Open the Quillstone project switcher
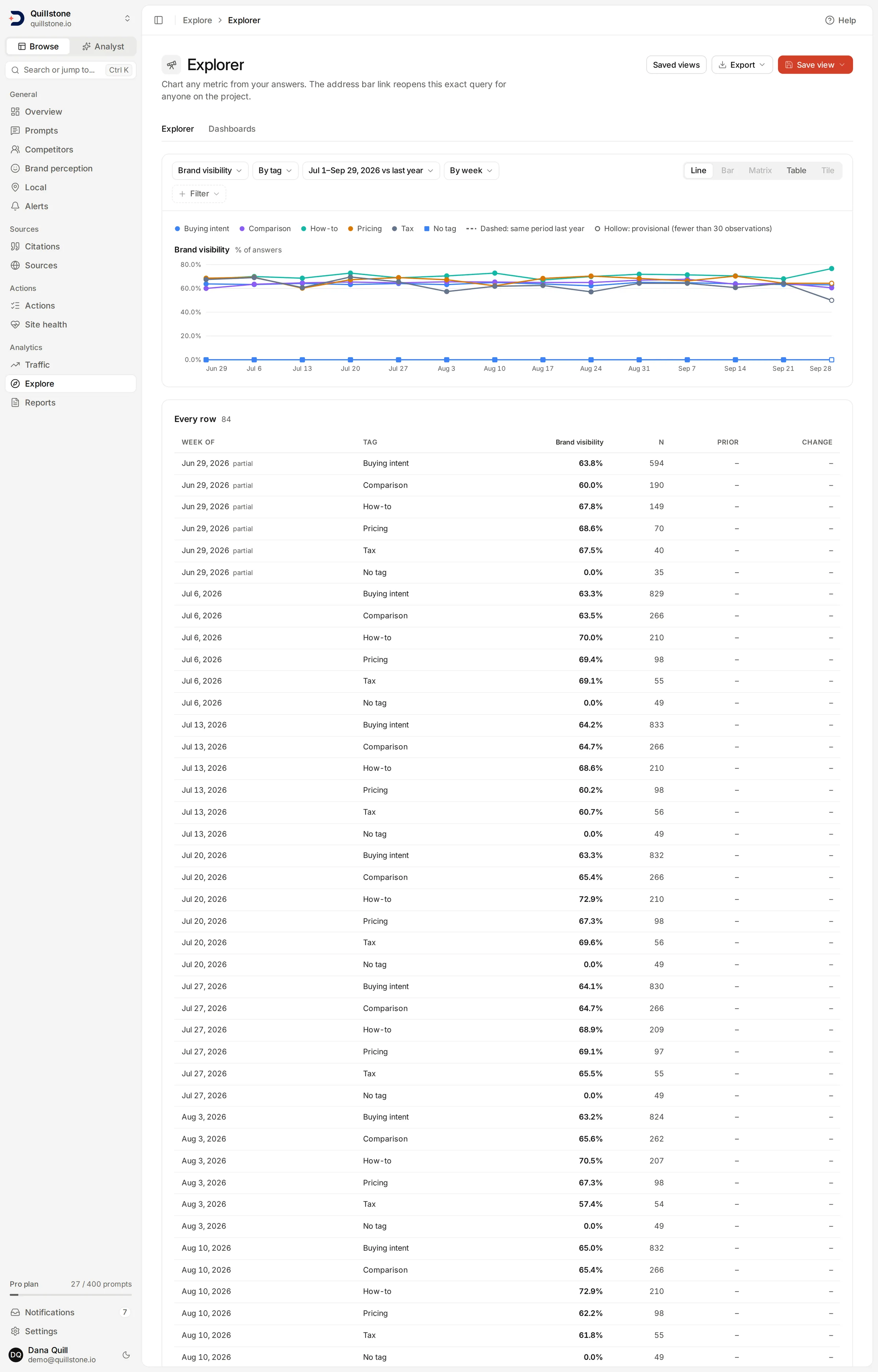Viewport: 878px width, 1372px height. pyautogui.click(x=70, y=18)
